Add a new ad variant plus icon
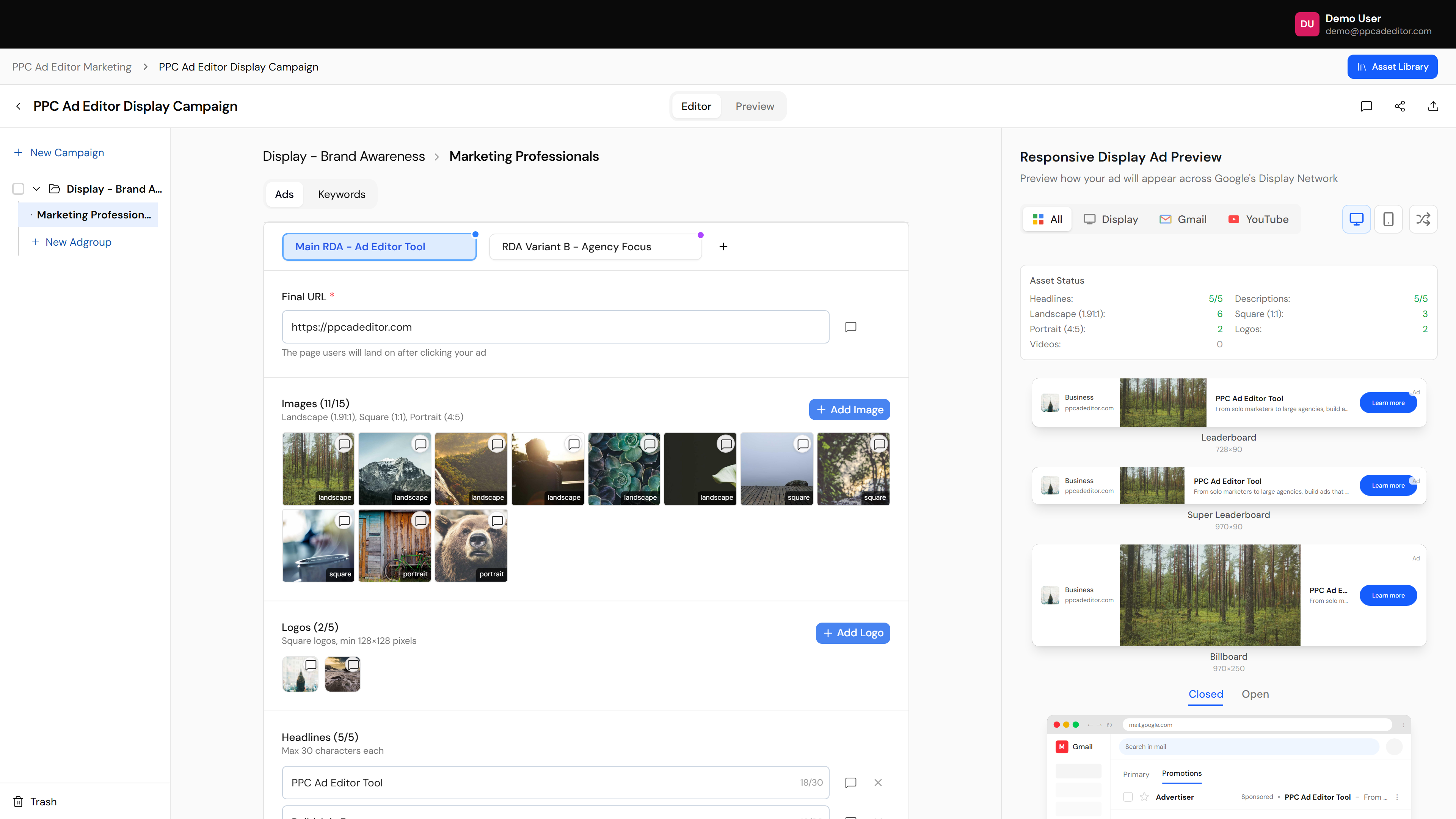1456x819 pixels. click(723, 246)
